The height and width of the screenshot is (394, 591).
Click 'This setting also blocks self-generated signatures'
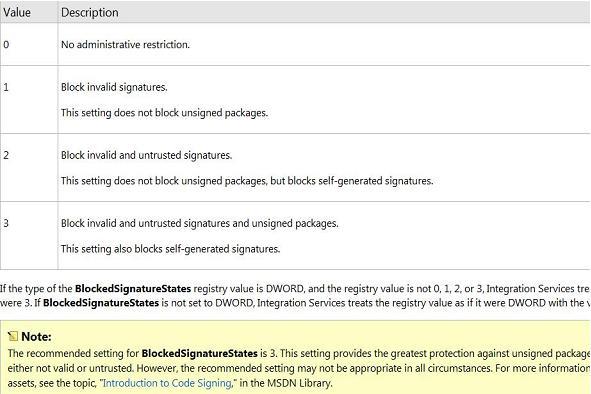pos(170,249)
